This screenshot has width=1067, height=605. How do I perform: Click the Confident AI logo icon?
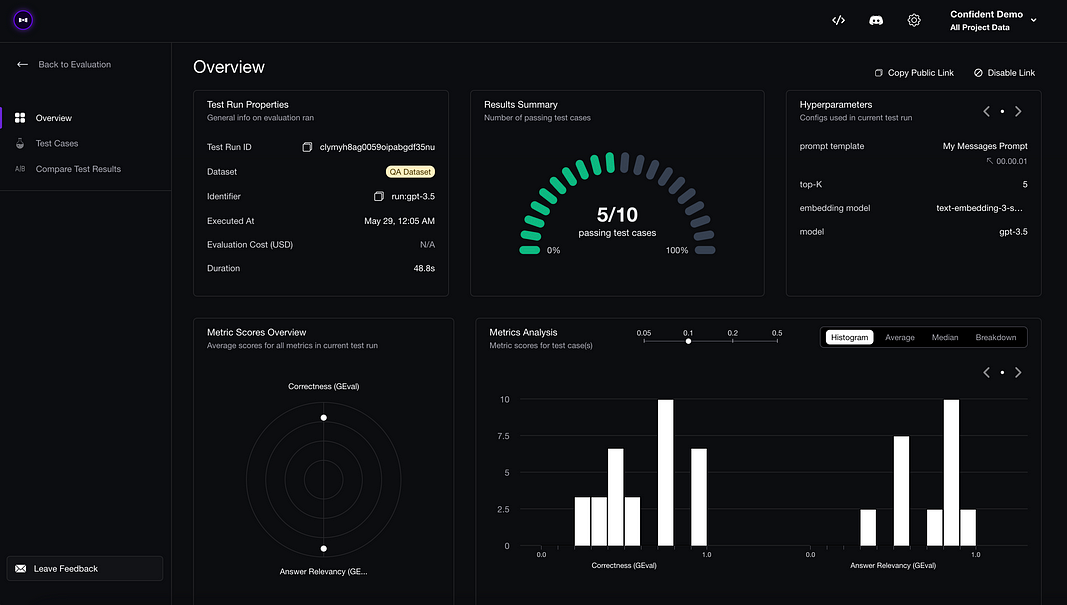coord(23,20)
